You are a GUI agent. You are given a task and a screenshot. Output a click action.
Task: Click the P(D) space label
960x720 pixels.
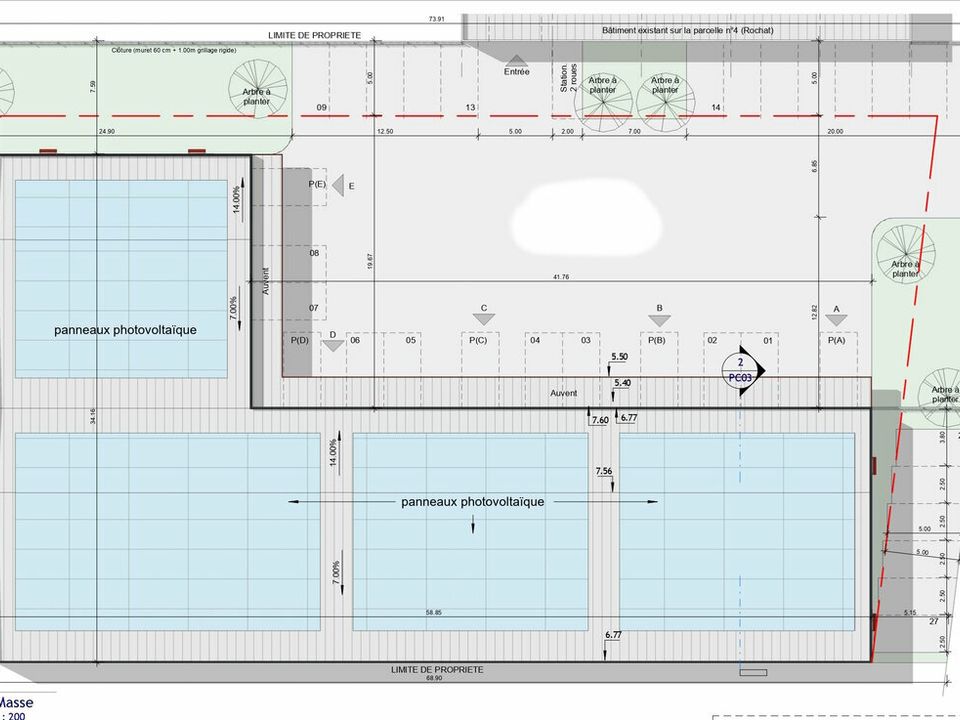pyautogui.click(x=299, y=340)
